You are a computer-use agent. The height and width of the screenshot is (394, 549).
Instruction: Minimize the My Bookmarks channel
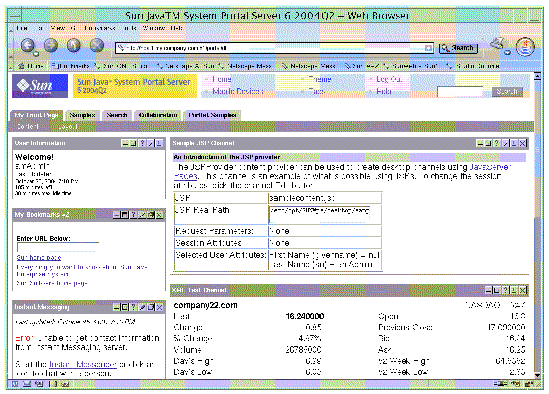pos(117,215)
